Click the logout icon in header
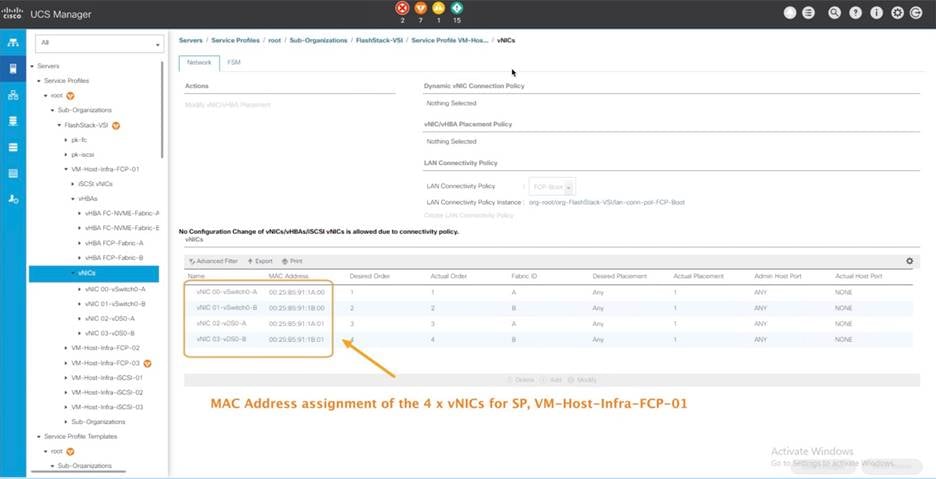The width and height of the screenshot is (936, 479). pos(916,13)
